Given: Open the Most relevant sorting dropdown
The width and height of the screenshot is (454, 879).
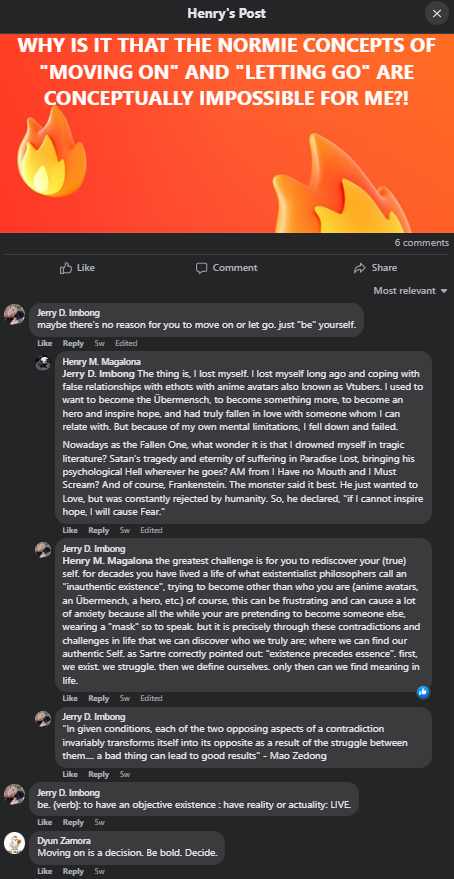Looking at the screenshot, I should click(x=410, y=290).
